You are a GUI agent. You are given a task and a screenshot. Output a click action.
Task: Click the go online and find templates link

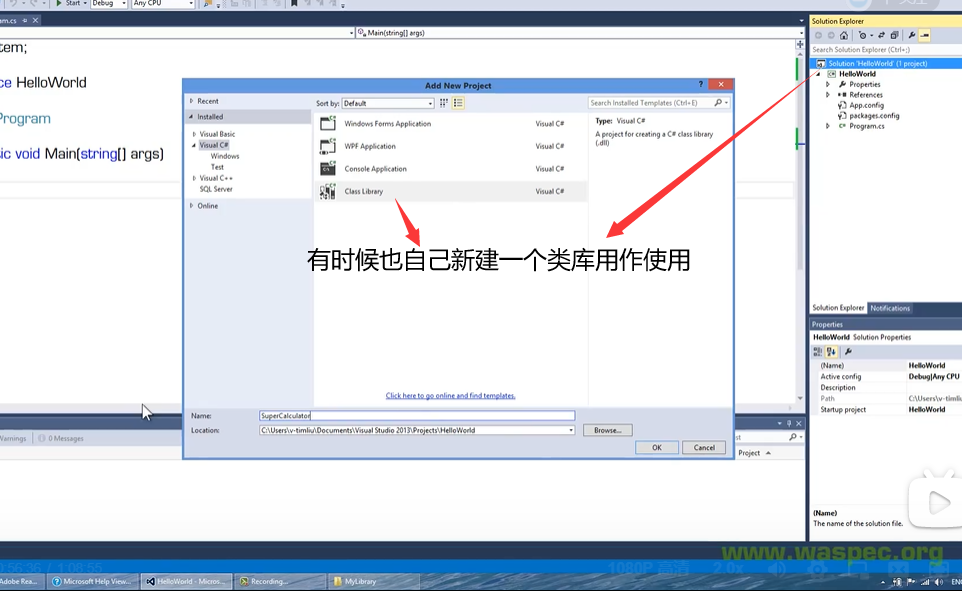[450, 396]
